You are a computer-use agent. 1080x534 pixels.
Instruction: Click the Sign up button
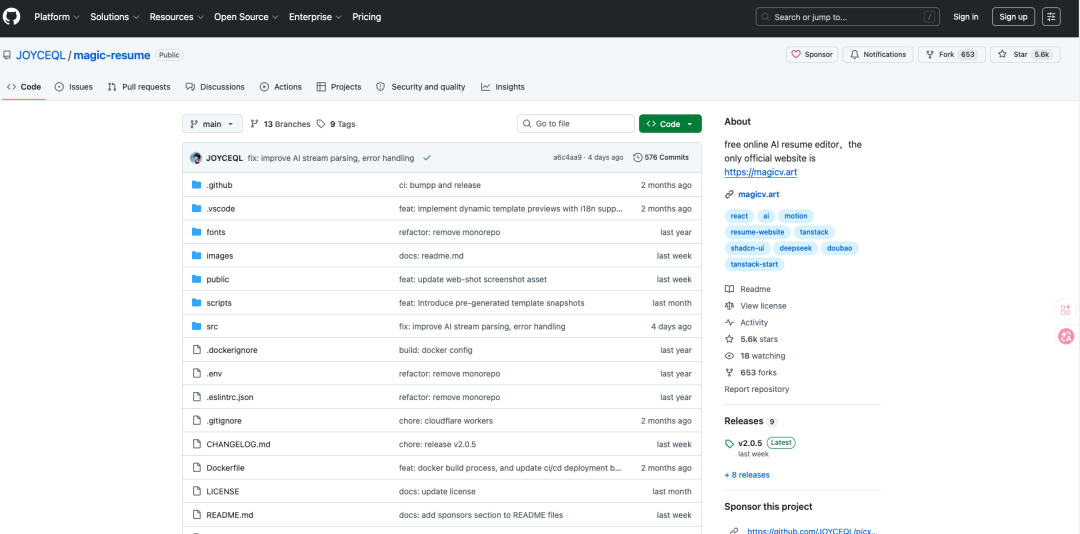click(x=1013, y=17)
